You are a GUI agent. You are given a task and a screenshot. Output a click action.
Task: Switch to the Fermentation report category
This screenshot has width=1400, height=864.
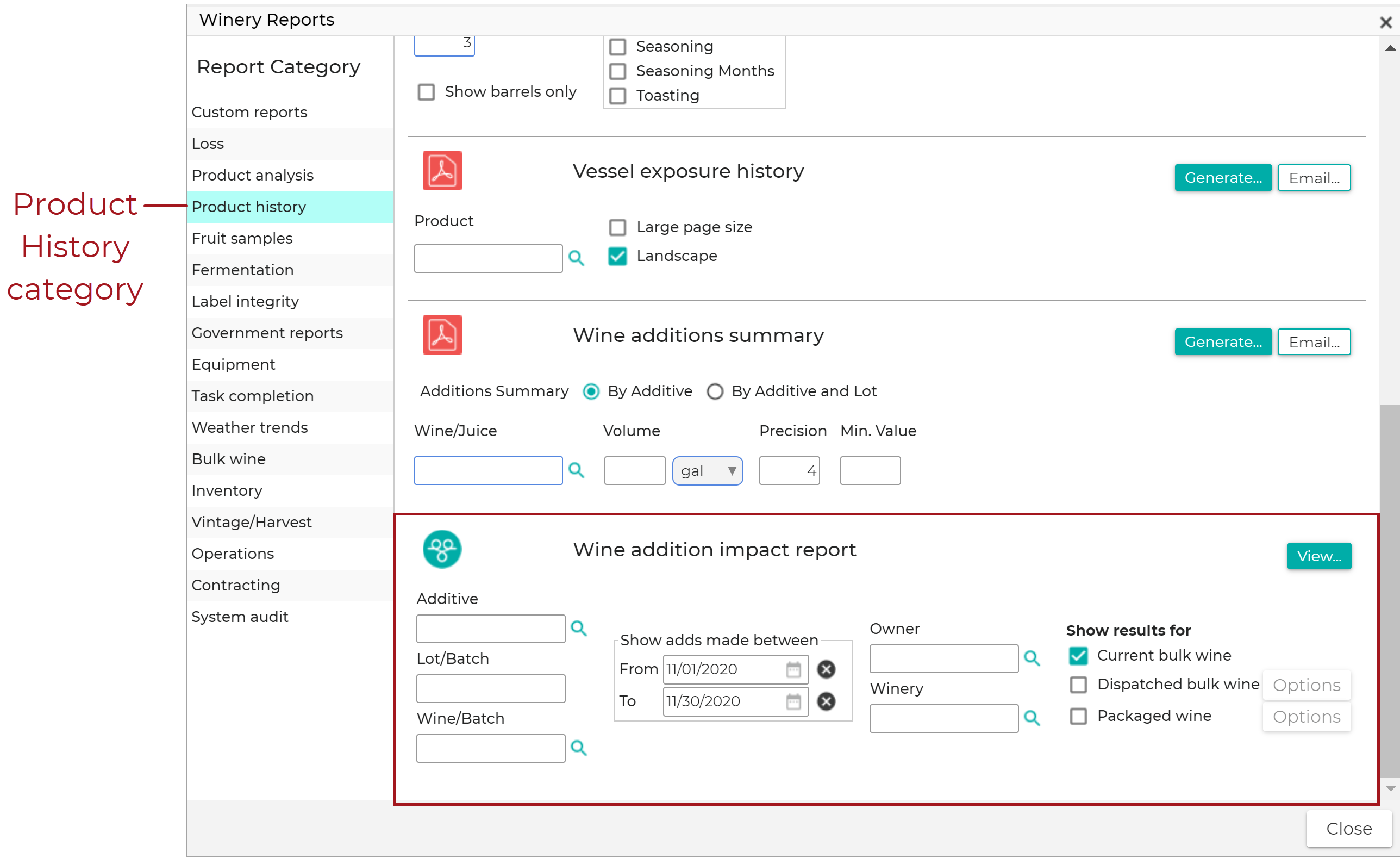[243, 269]
